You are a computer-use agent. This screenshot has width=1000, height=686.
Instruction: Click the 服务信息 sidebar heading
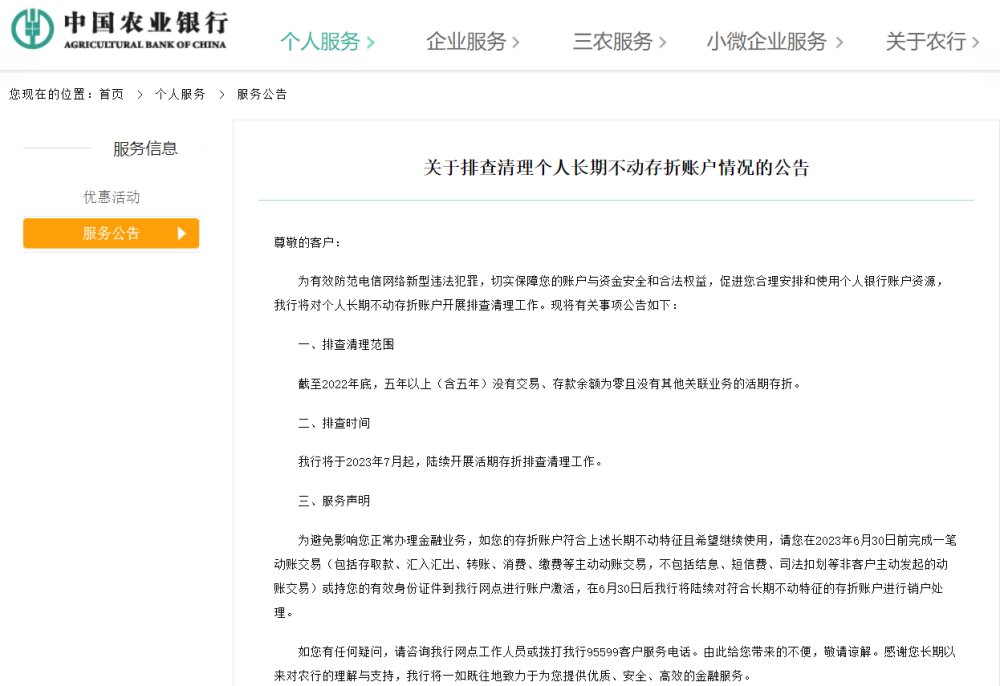[x=145, y=148]
